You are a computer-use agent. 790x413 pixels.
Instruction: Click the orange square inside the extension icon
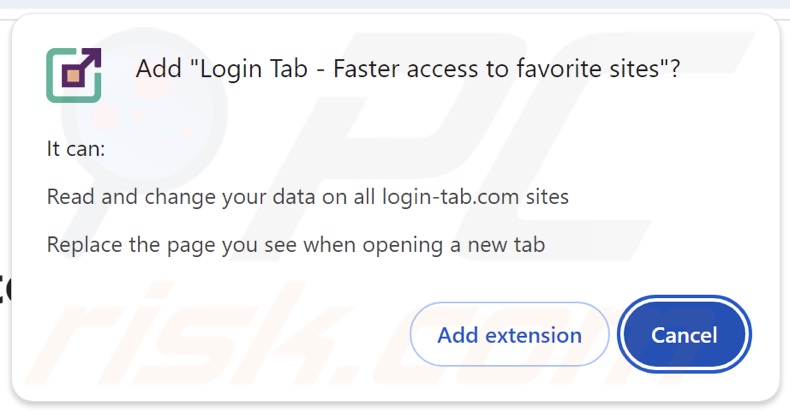(x=71, y=76)
